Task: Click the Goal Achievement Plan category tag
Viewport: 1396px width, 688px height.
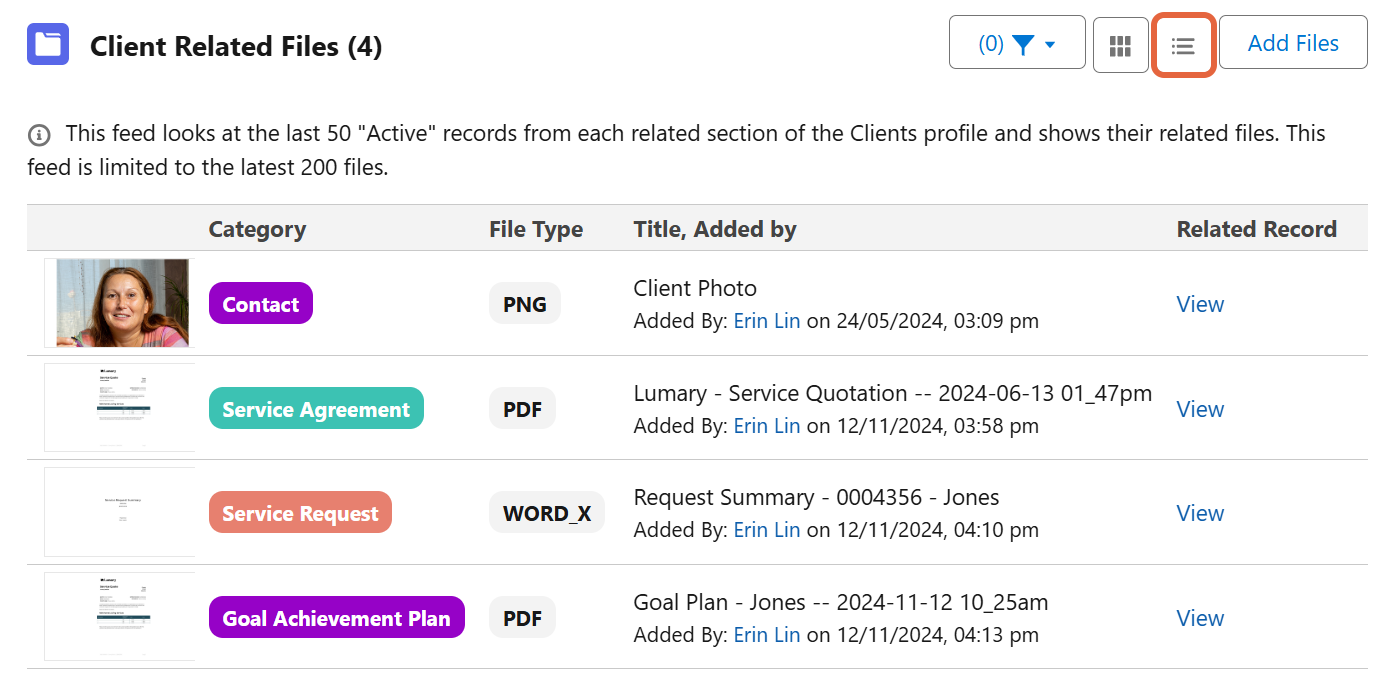Action: pyautogui.click(x=336, y=618)
